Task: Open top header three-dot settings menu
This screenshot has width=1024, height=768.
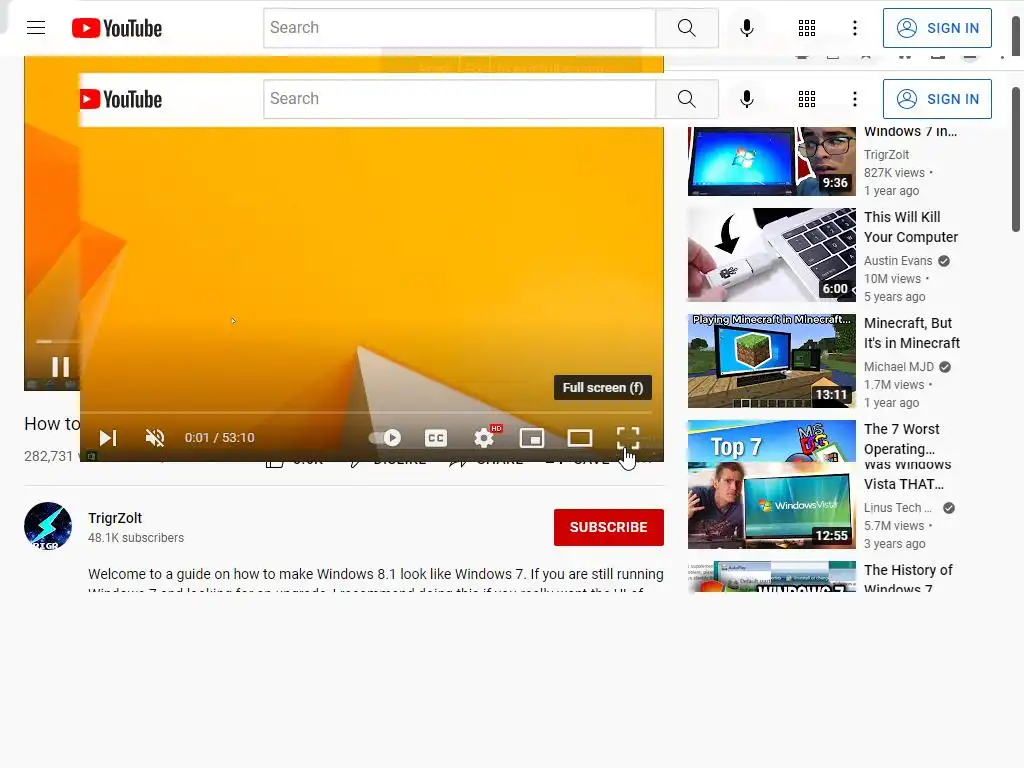Action: (855, 28)
